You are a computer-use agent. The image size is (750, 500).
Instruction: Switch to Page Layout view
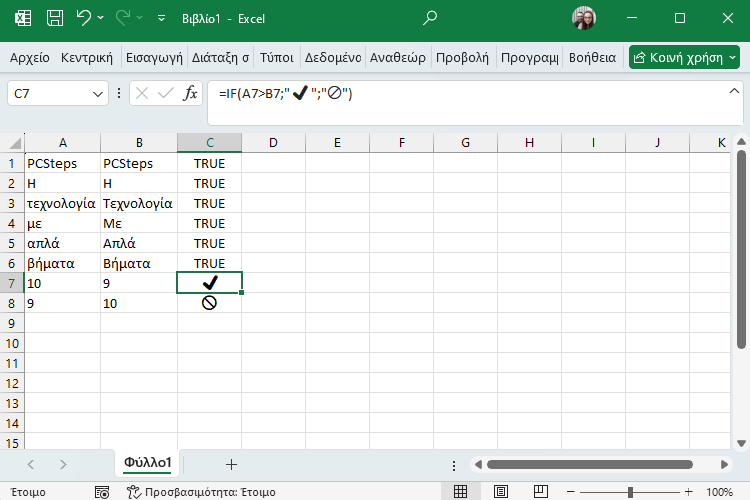point(500,491)
